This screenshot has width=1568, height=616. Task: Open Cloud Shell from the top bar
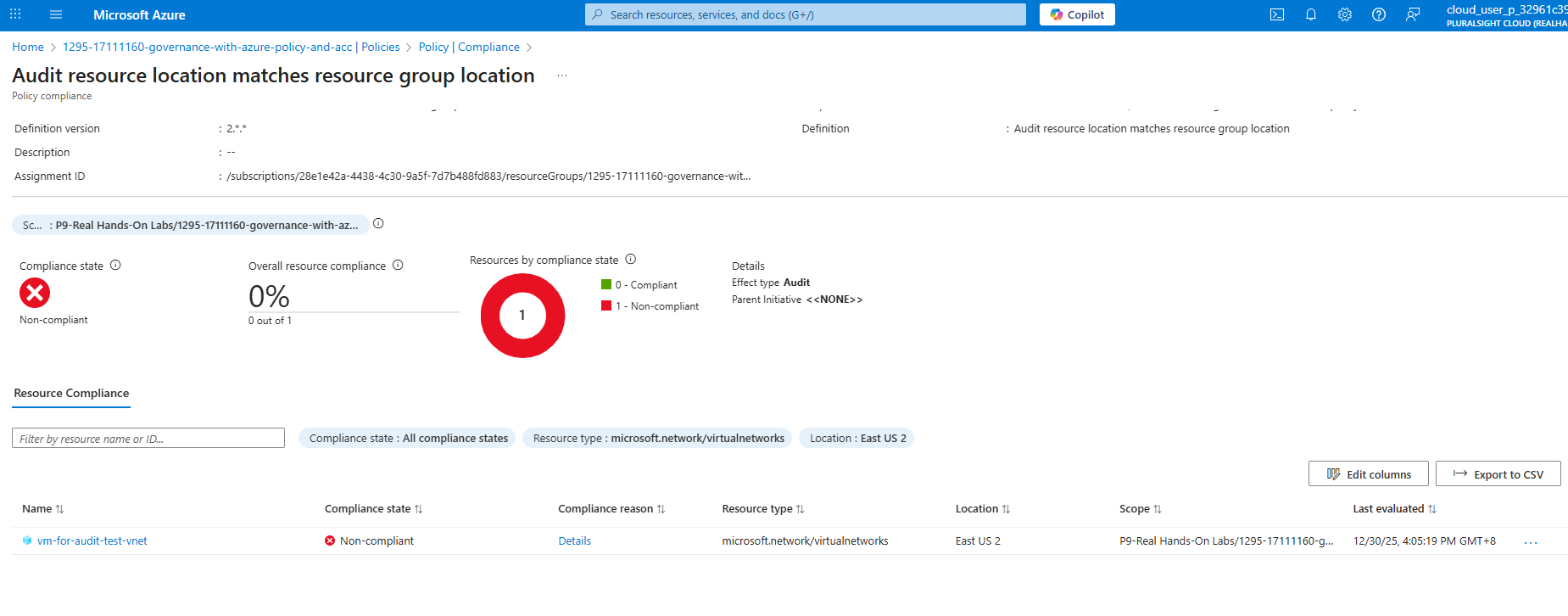coord(1277,14)
